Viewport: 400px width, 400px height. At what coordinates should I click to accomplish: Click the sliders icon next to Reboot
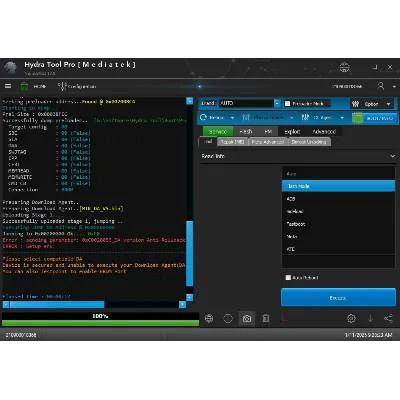[x=246, y=117]
